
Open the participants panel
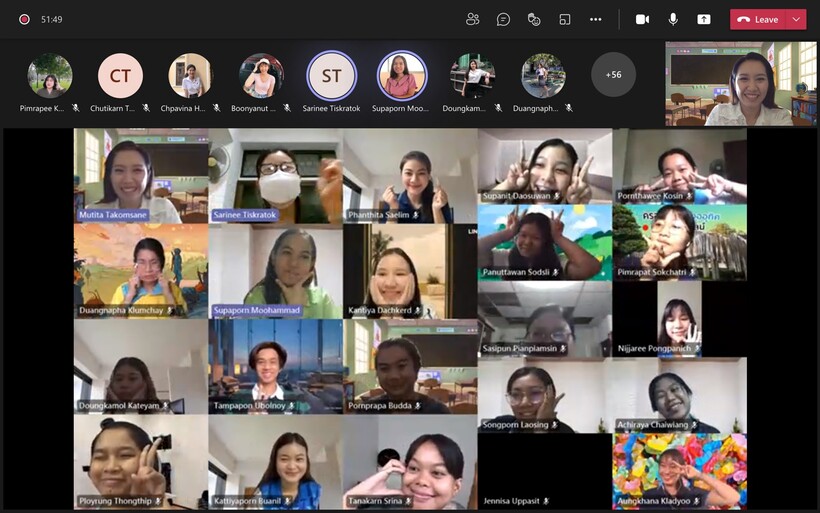coord(473,19)
